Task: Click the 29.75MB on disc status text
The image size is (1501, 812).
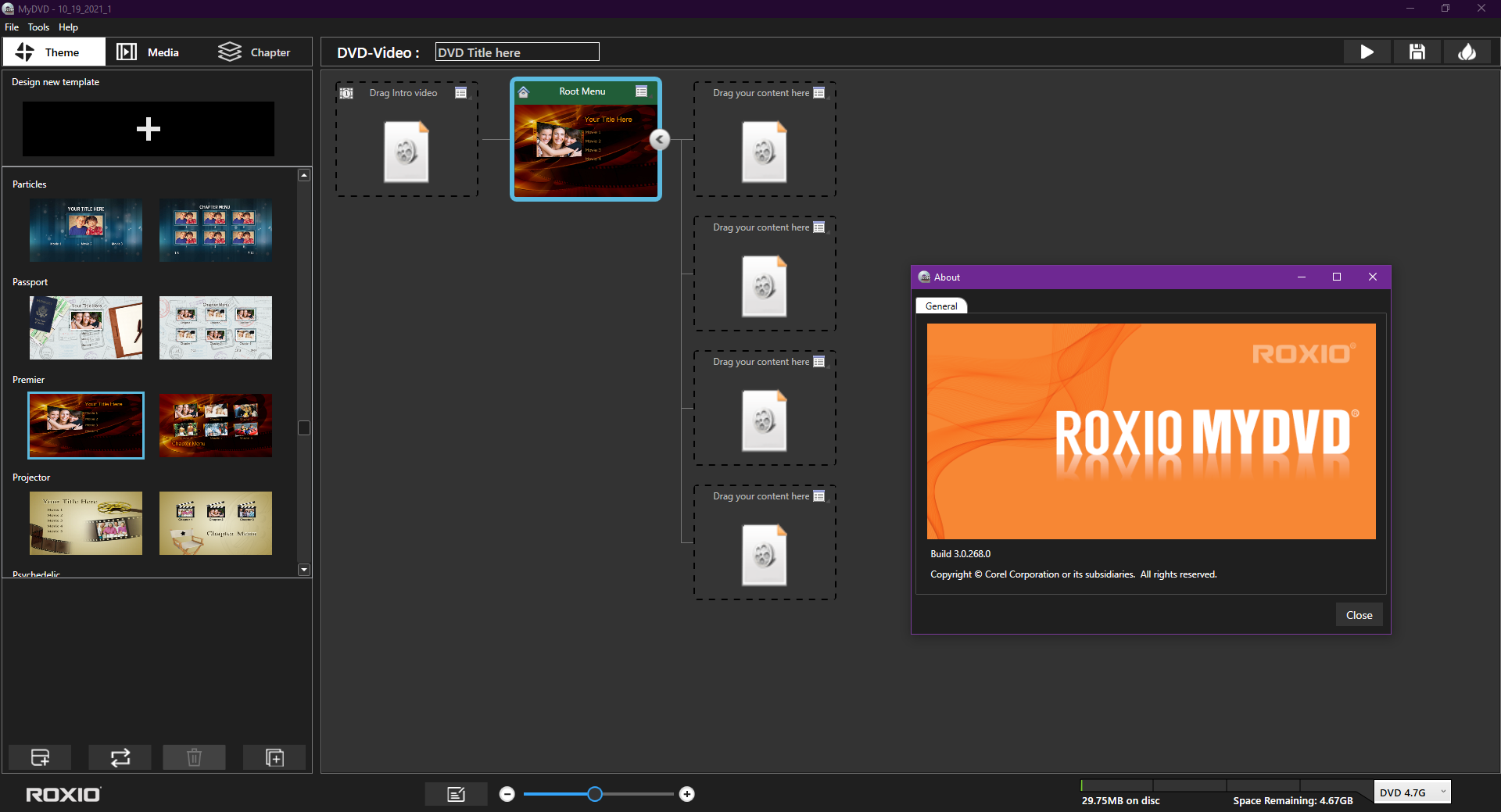Action: tap(1120, 800)
